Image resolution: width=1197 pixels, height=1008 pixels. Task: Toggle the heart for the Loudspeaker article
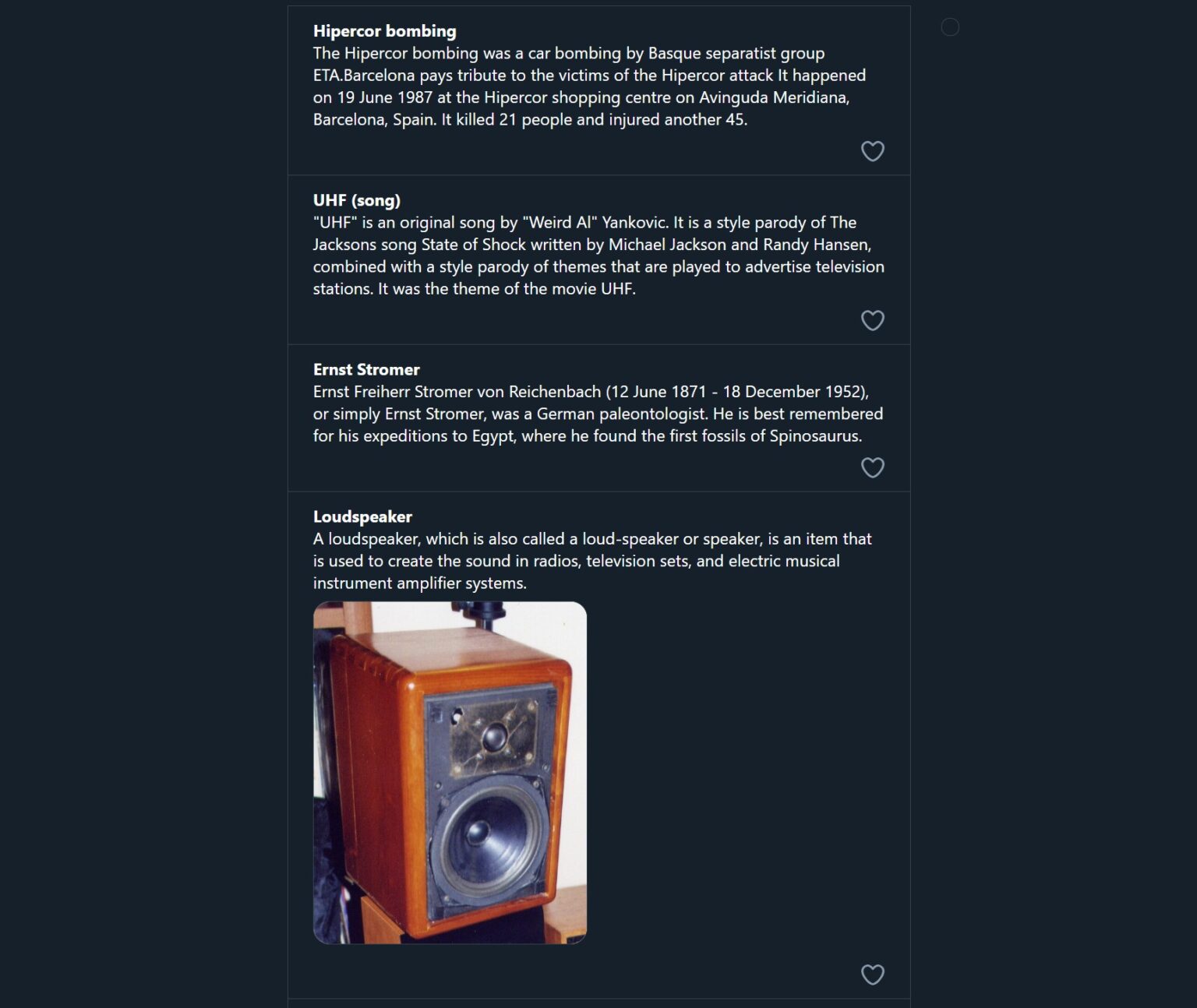point(872,975)
